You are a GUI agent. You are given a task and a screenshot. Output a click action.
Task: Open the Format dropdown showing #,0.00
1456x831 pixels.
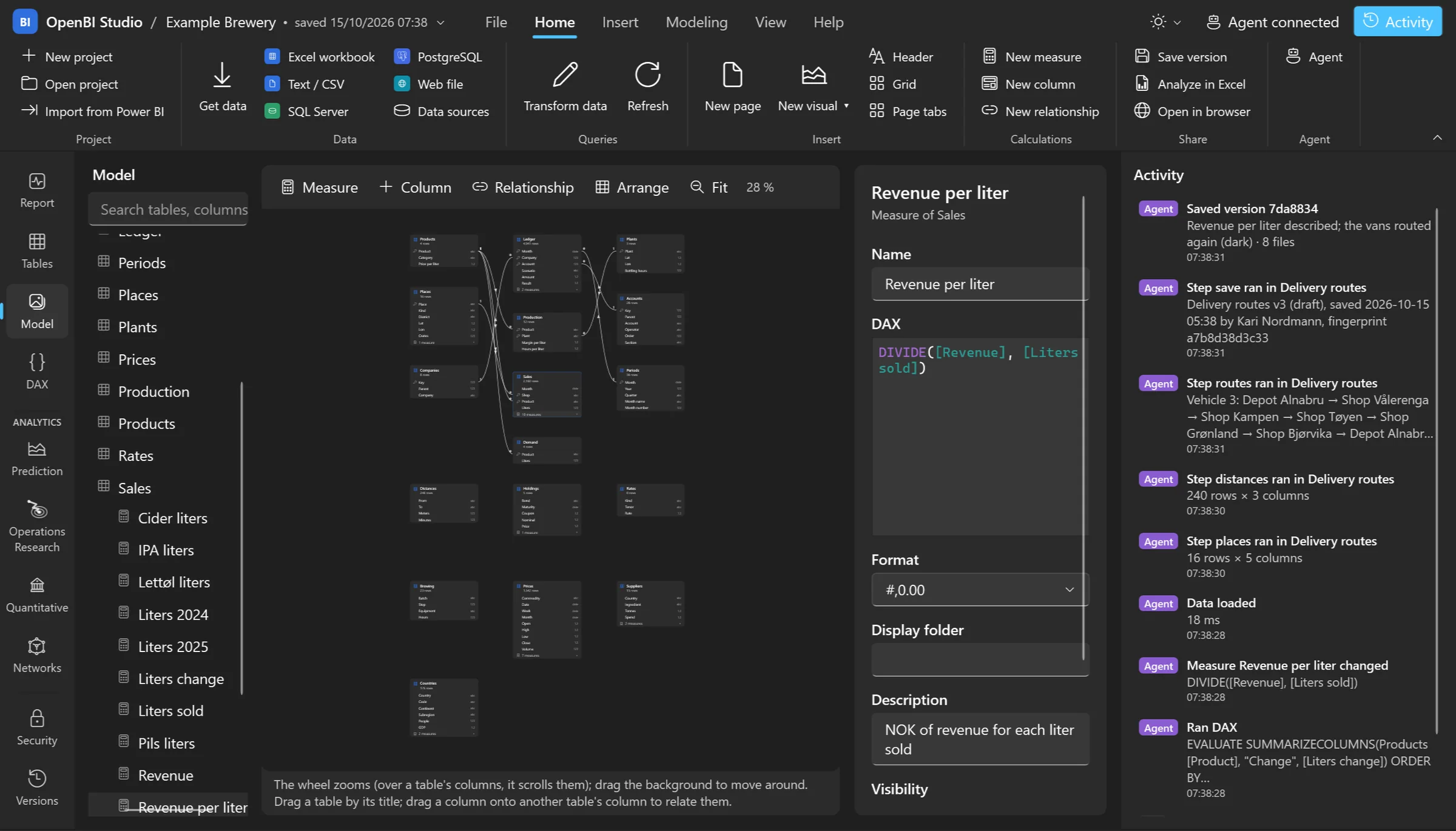[x=980, y=590]
